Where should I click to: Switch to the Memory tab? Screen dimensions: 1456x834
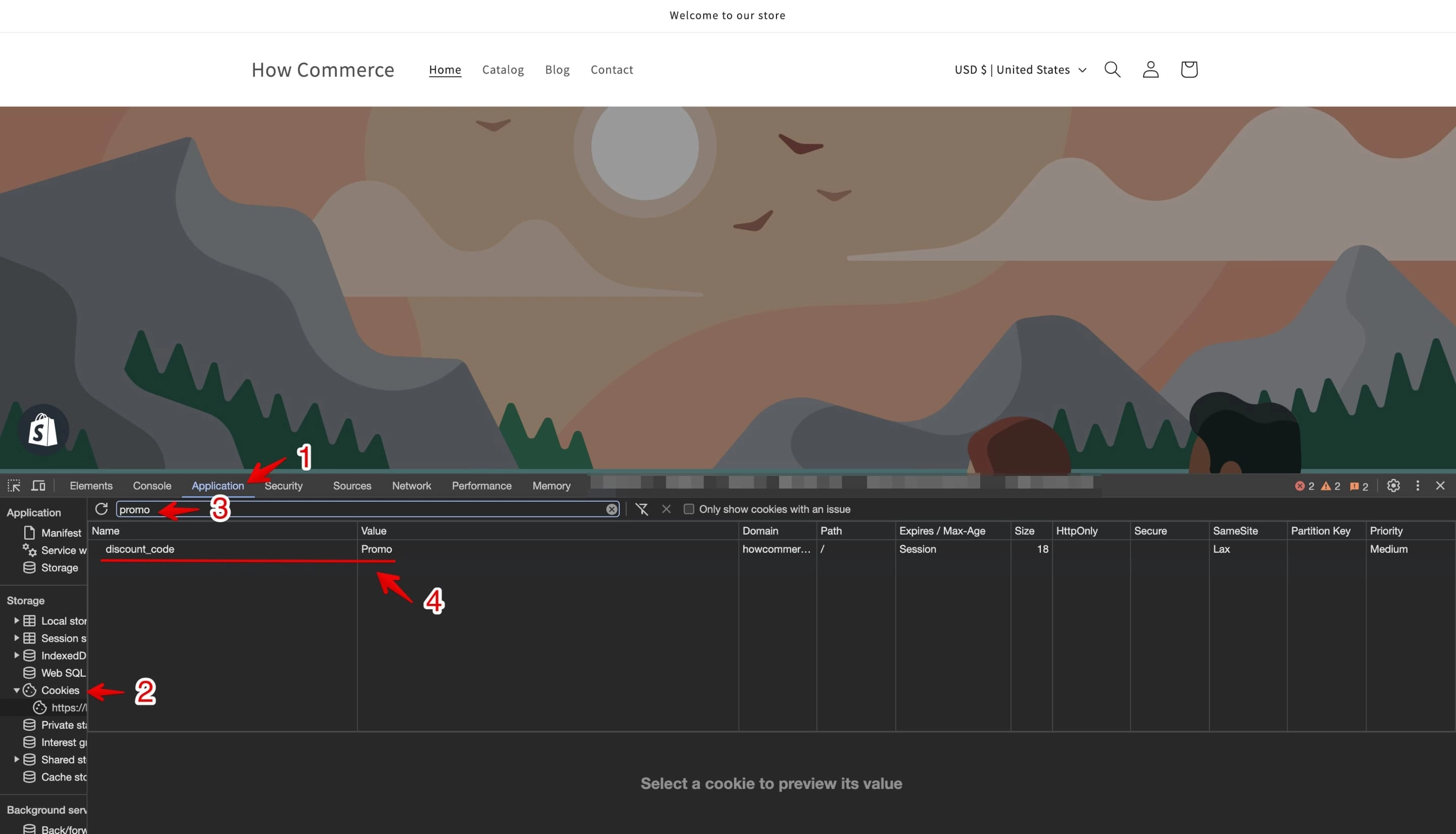[552, 486]
